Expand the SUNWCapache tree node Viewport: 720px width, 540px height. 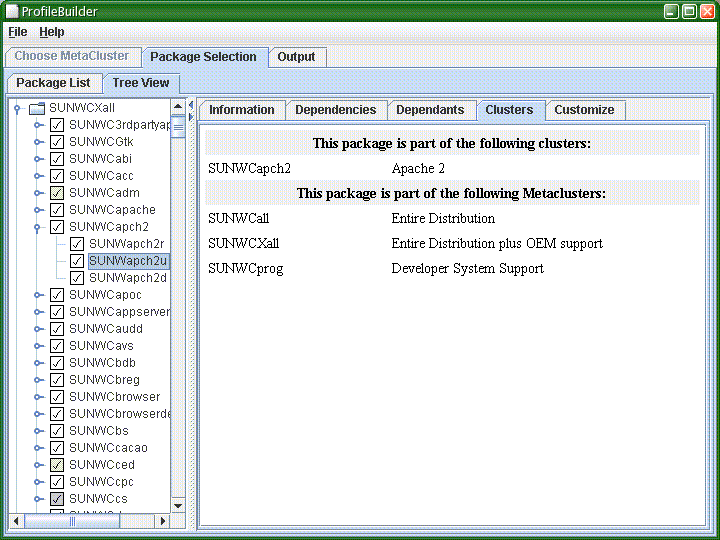(x=39, y=210)
